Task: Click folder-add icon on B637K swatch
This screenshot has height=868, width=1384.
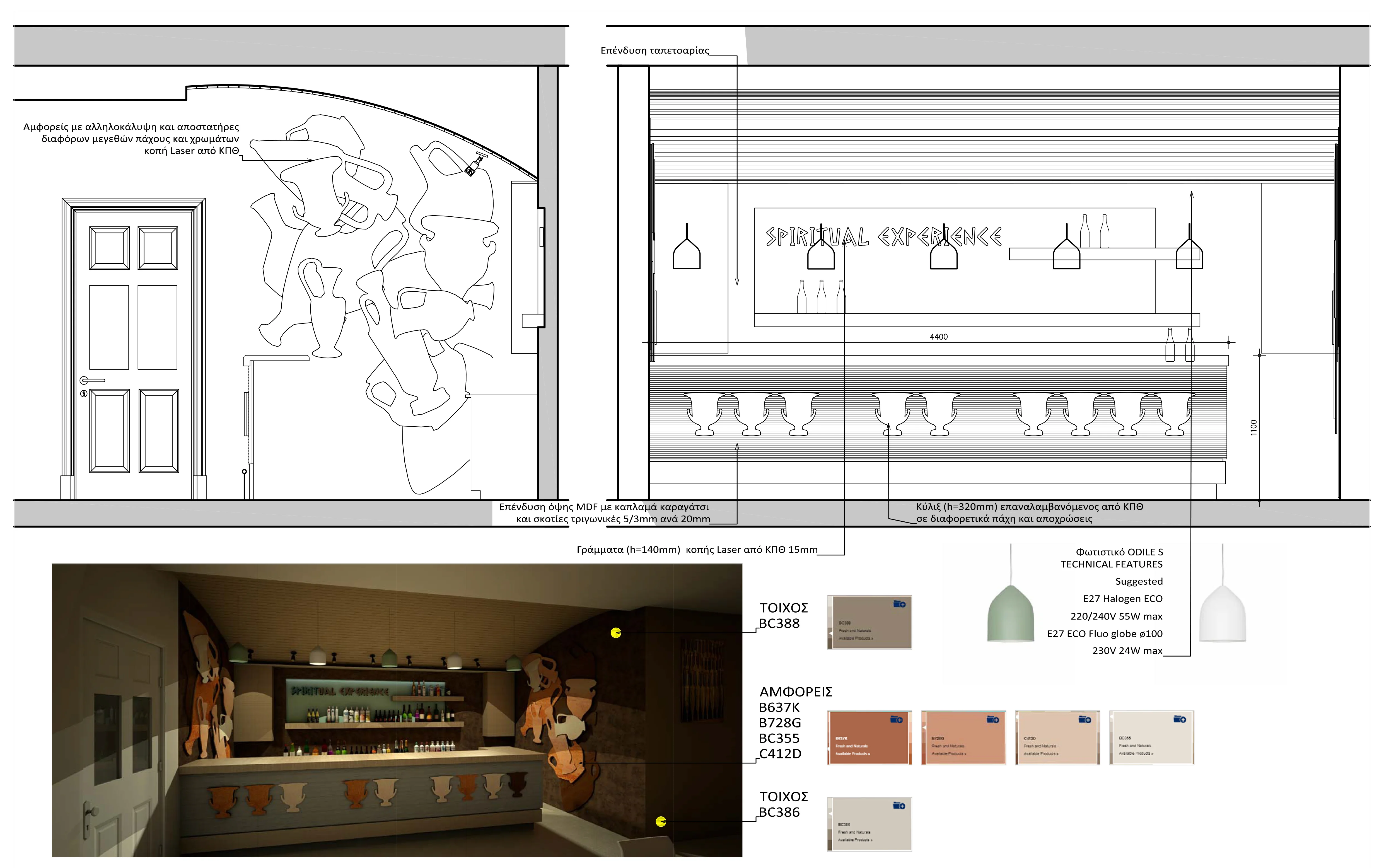Action: click(x=896, y=719)
